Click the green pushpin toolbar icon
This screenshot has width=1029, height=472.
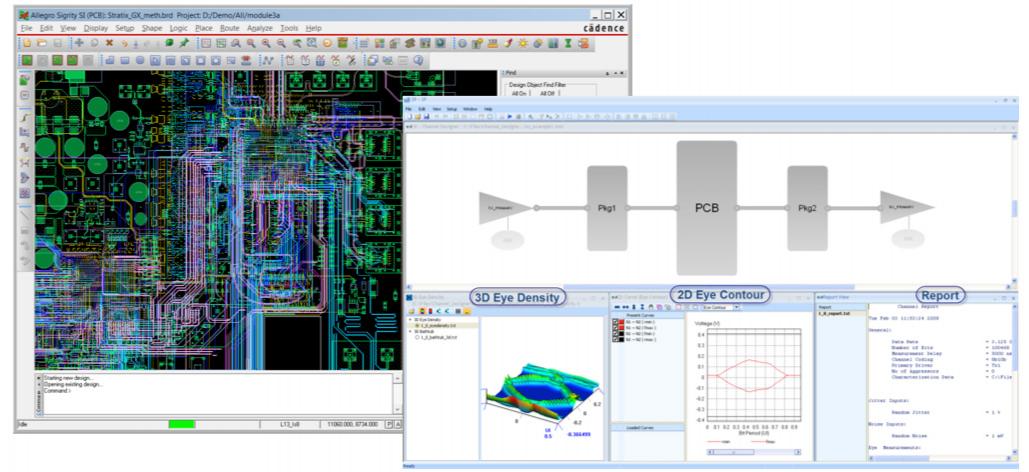click(184, 43)
